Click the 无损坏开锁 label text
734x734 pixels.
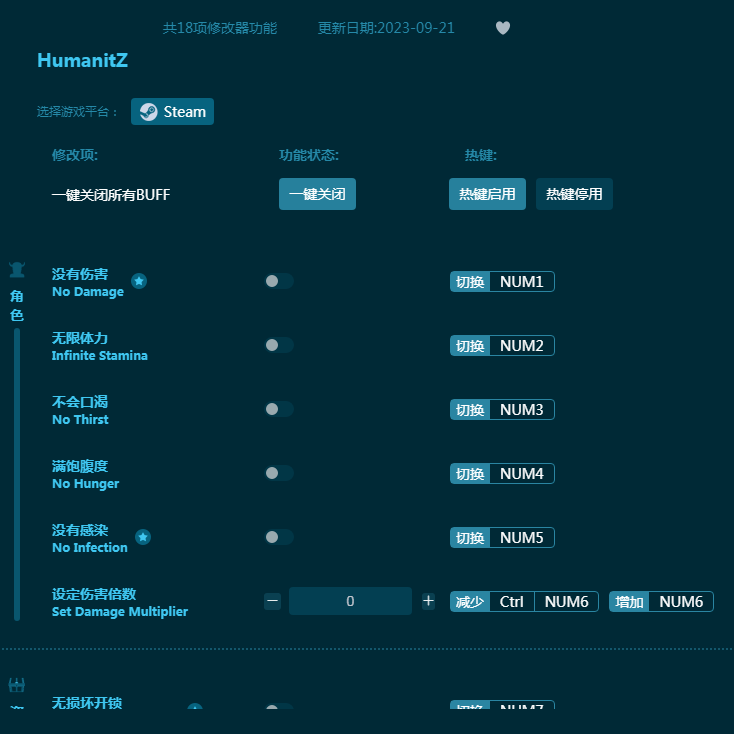pyautogui.click(x=87, y=702)
